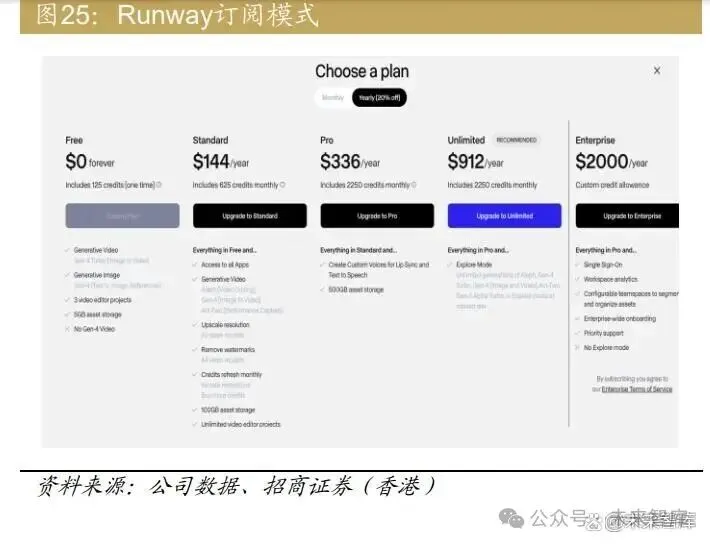
Task: Click checkmark beside Remove watermarks
Action: pyautogui.click(x=195, y=350)
